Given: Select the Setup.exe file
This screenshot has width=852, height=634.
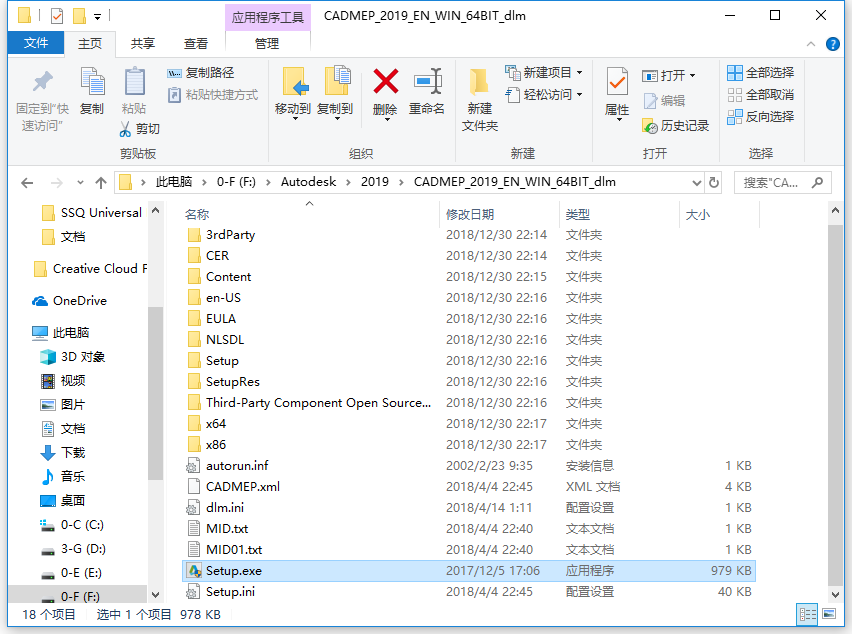Looking at the screenshot, I should click(469, 571).
